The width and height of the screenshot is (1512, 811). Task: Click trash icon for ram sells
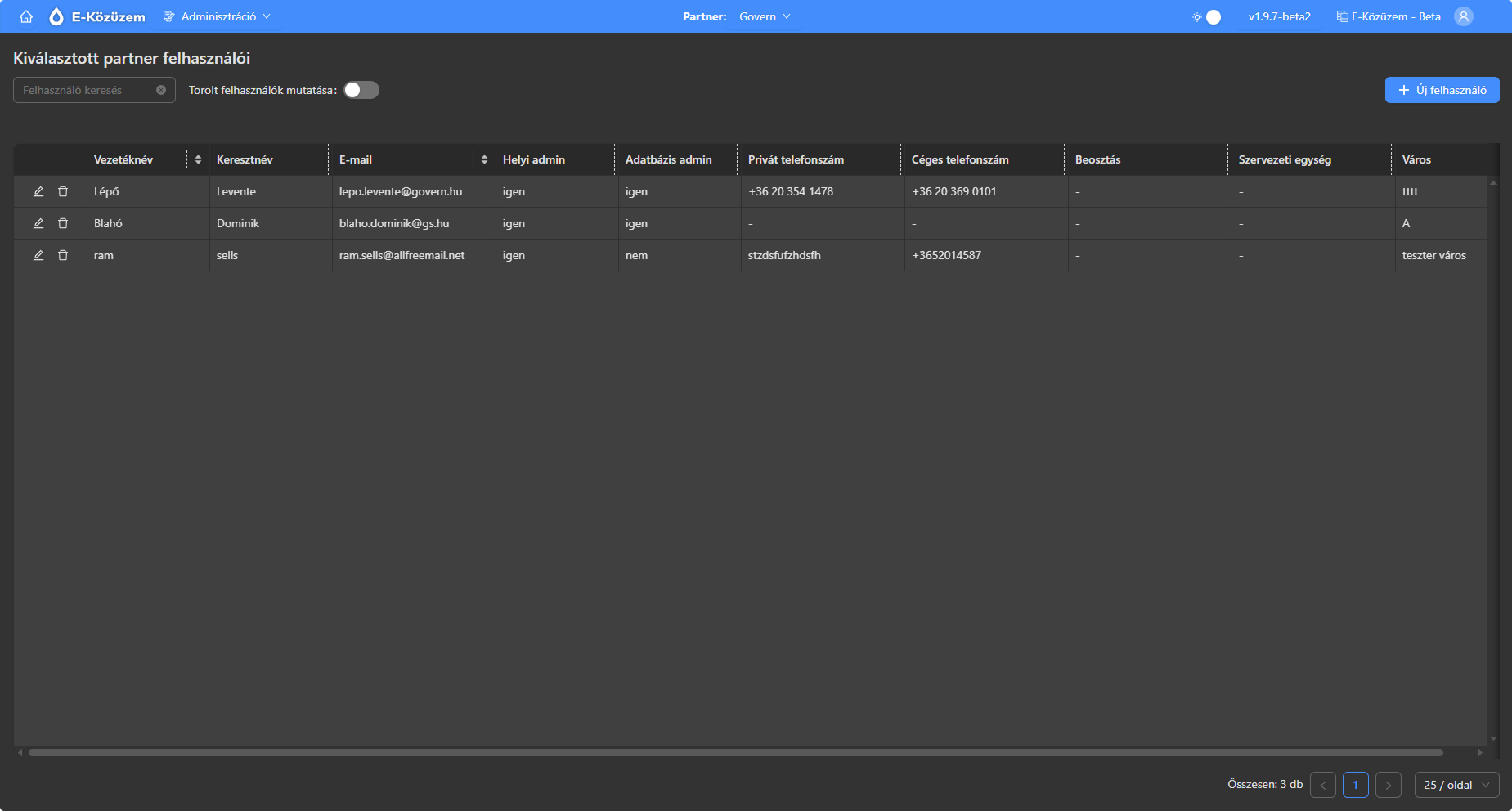click(x=63, y=255)
